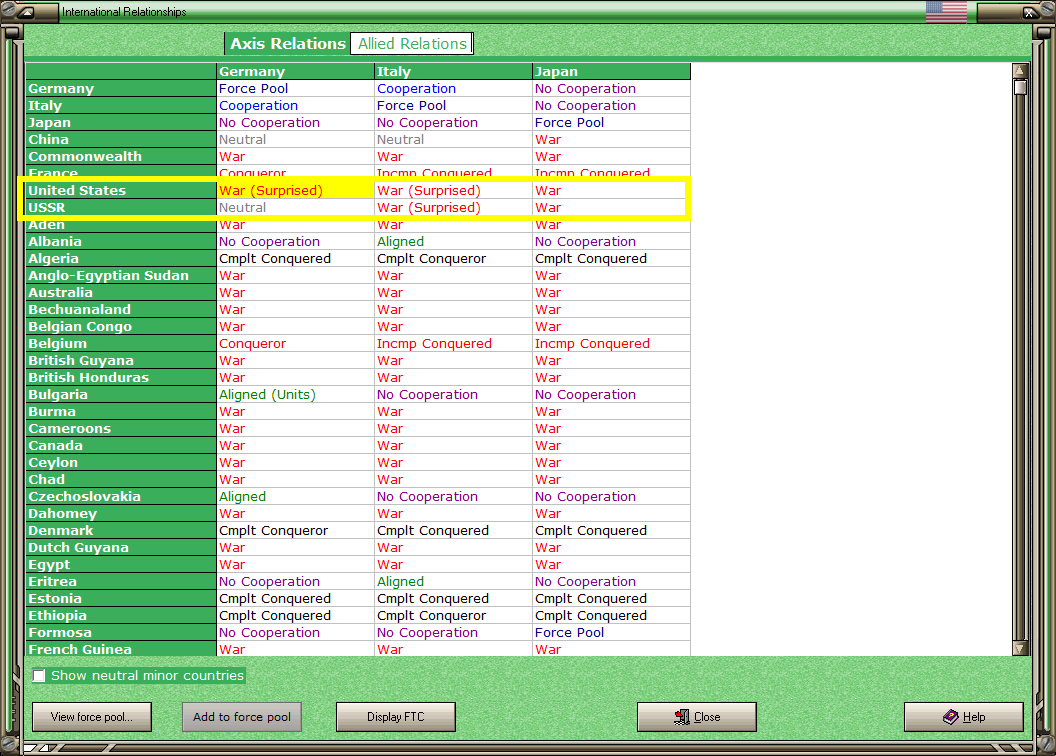This screenshot has height=756, width=1056.
Task: Select the Italy column header
Action: coord(453,71)
